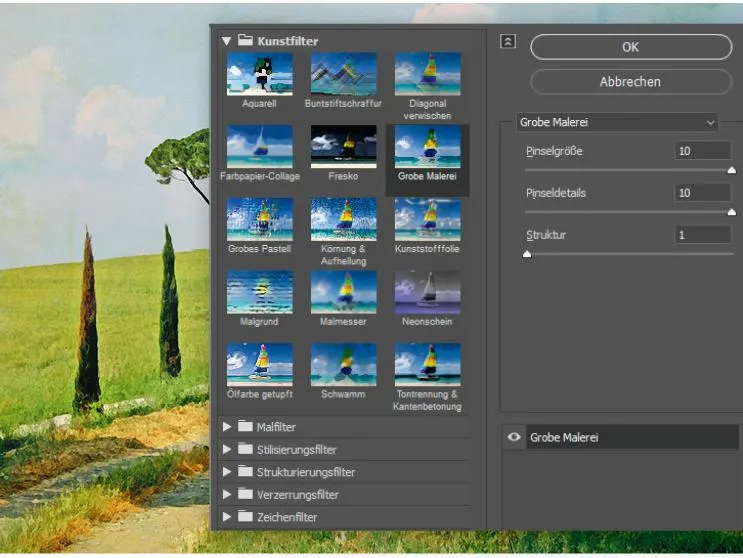The image size is (743, 558).
Task: Click the Kunstfilter category label
Action: [x=288, y=41]
